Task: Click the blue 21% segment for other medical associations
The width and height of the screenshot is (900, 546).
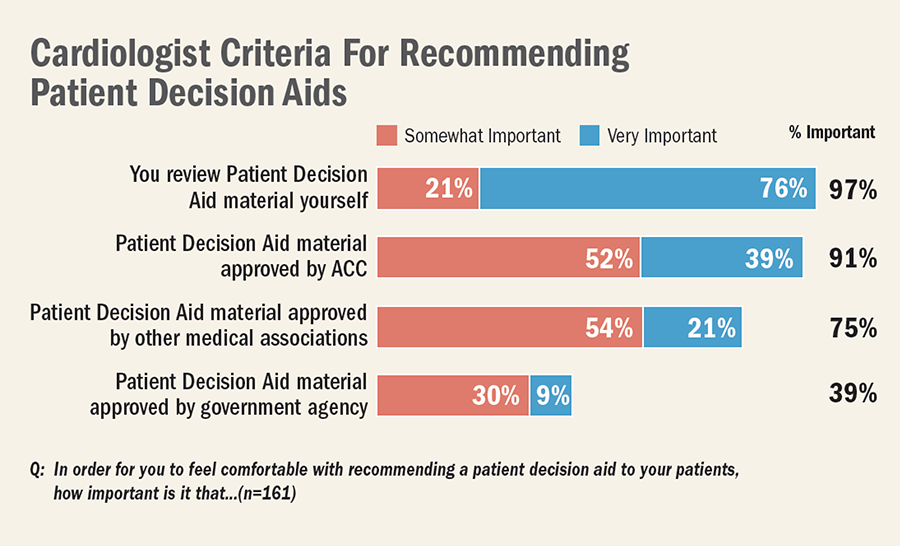Action: [692, 327]
